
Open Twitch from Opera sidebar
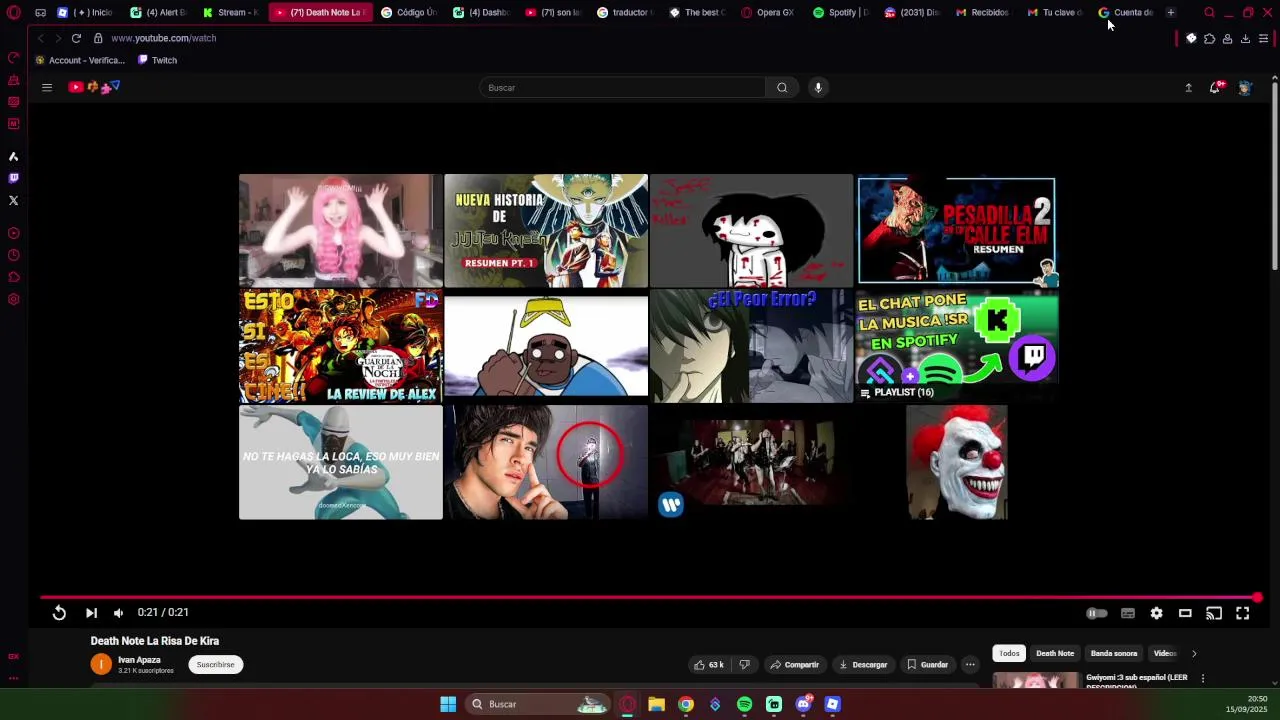coord(13,179)
